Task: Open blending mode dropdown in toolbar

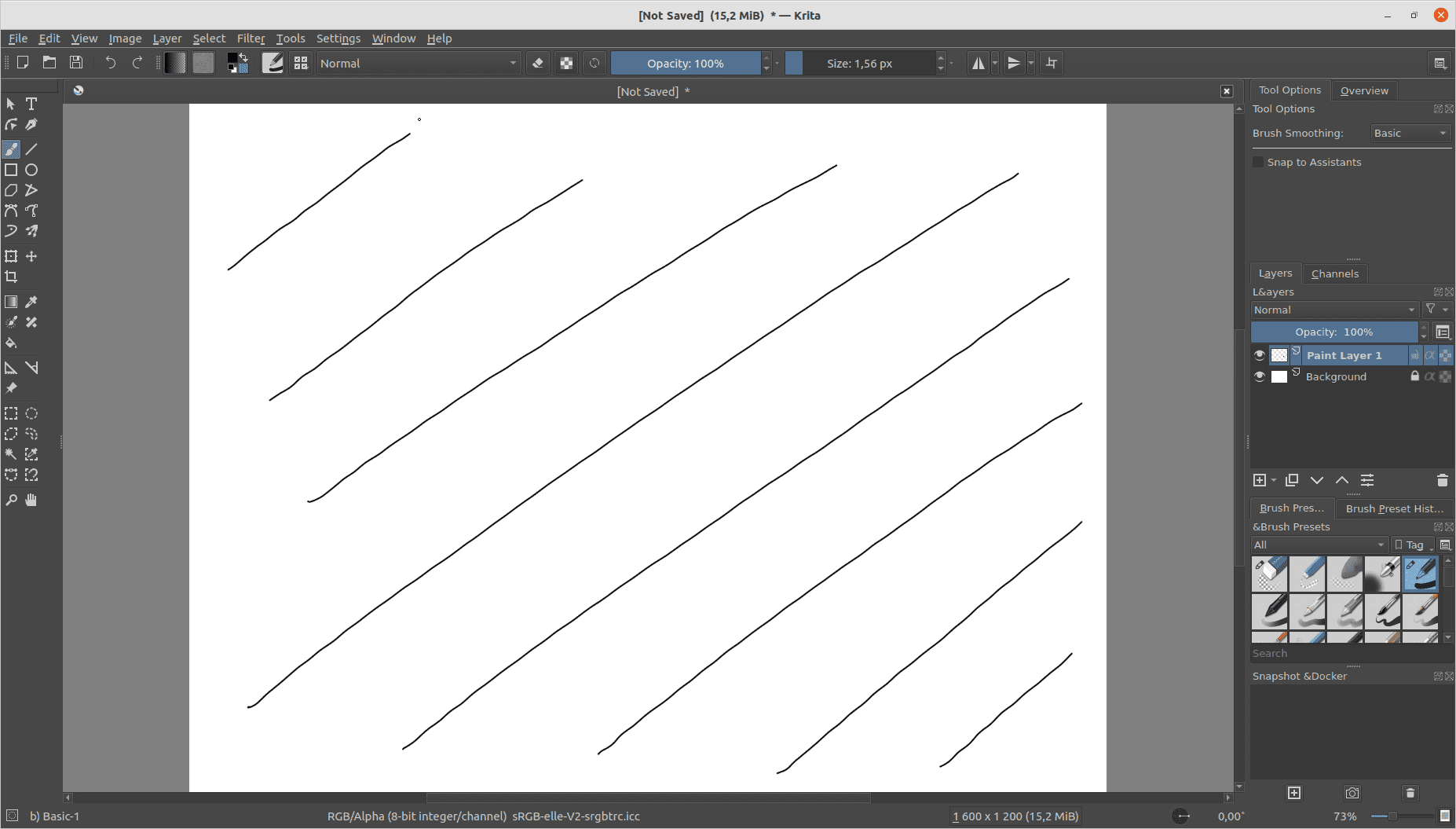Action: coord(419,64)
